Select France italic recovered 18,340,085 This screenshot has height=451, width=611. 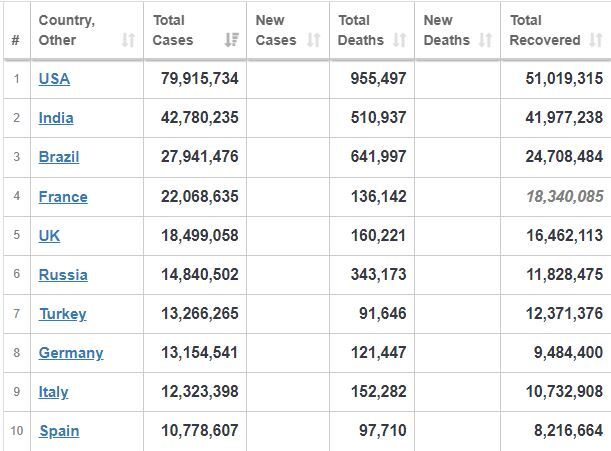[565, 196]
